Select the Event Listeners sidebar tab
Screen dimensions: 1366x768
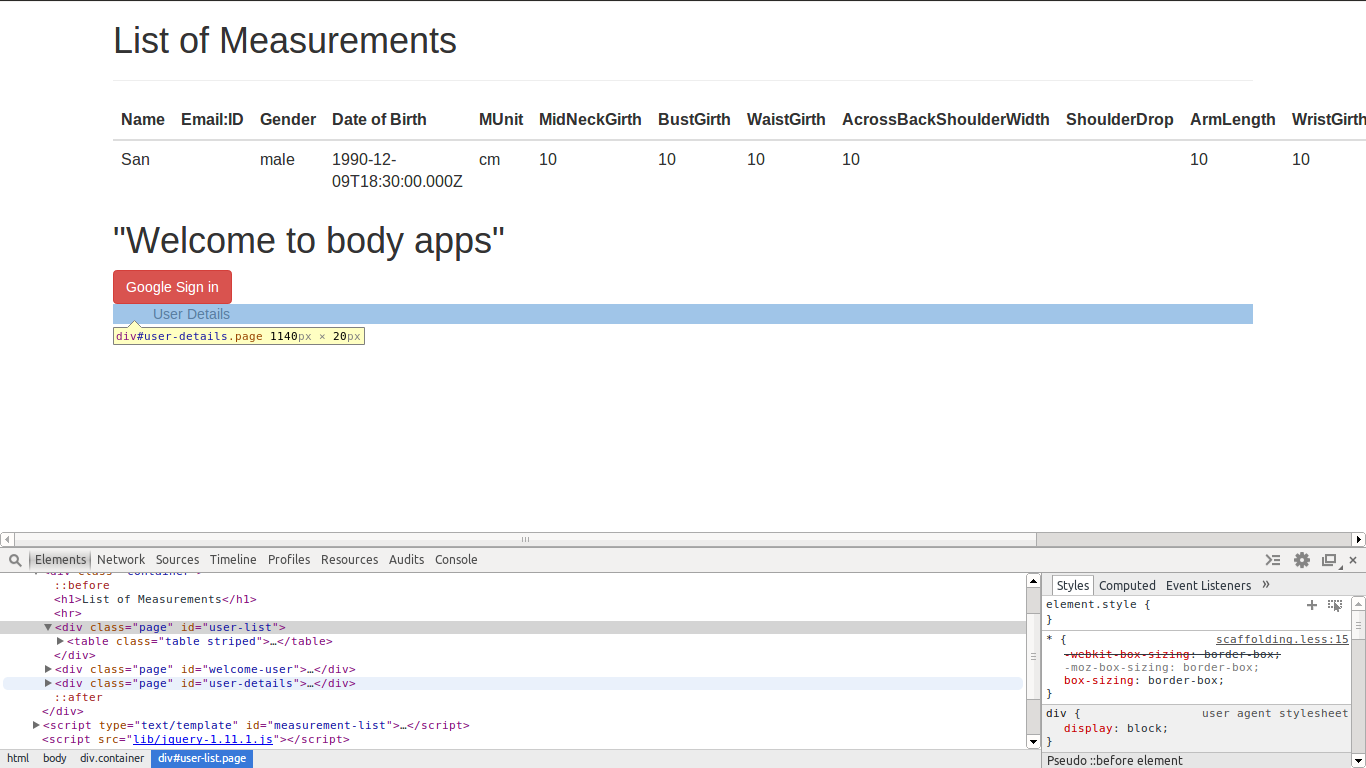(1208, 586)
